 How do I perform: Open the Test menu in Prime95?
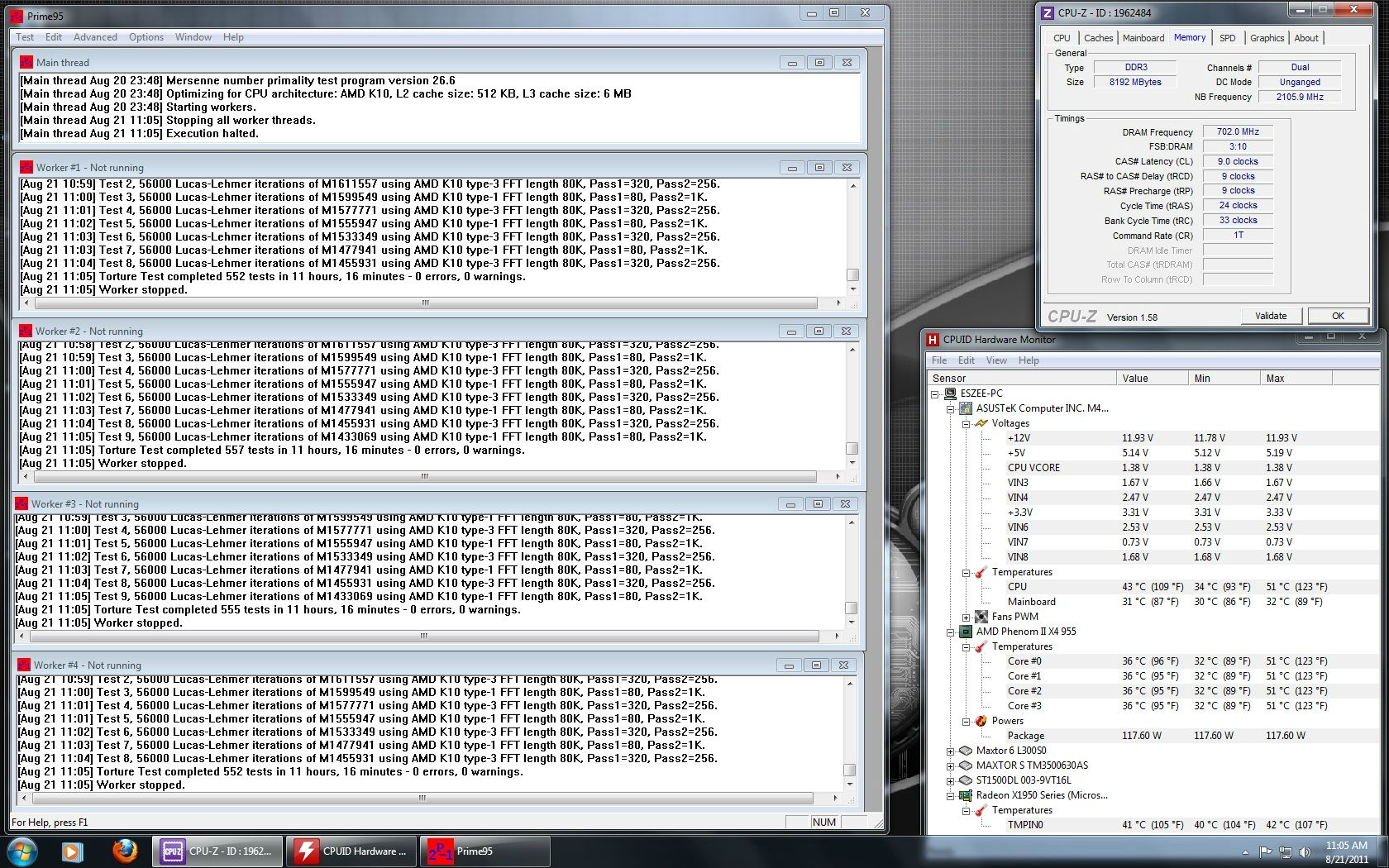(x=25, y=37)
